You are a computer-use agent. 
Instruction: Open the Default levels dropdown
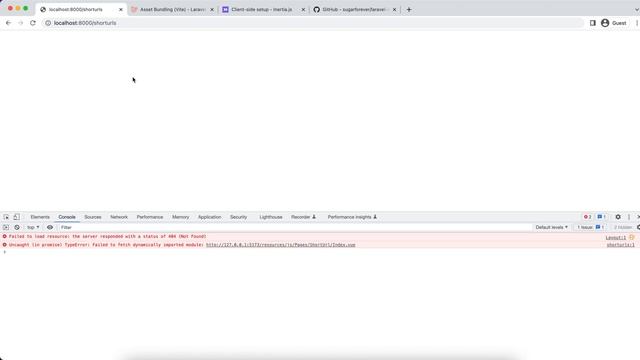[x=551, y=227]
